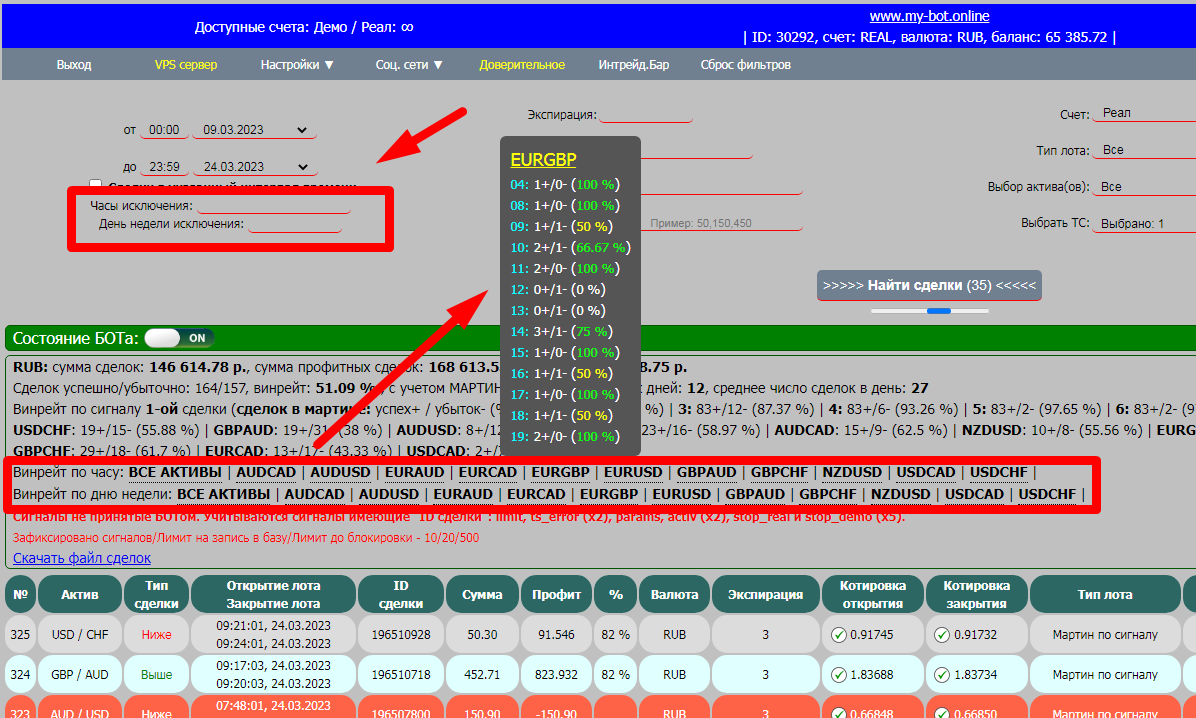Screen dimensions: 1196x718
Task: Toggle the Состояние БОТа ON switch
Action: click(x=179, y=338)
